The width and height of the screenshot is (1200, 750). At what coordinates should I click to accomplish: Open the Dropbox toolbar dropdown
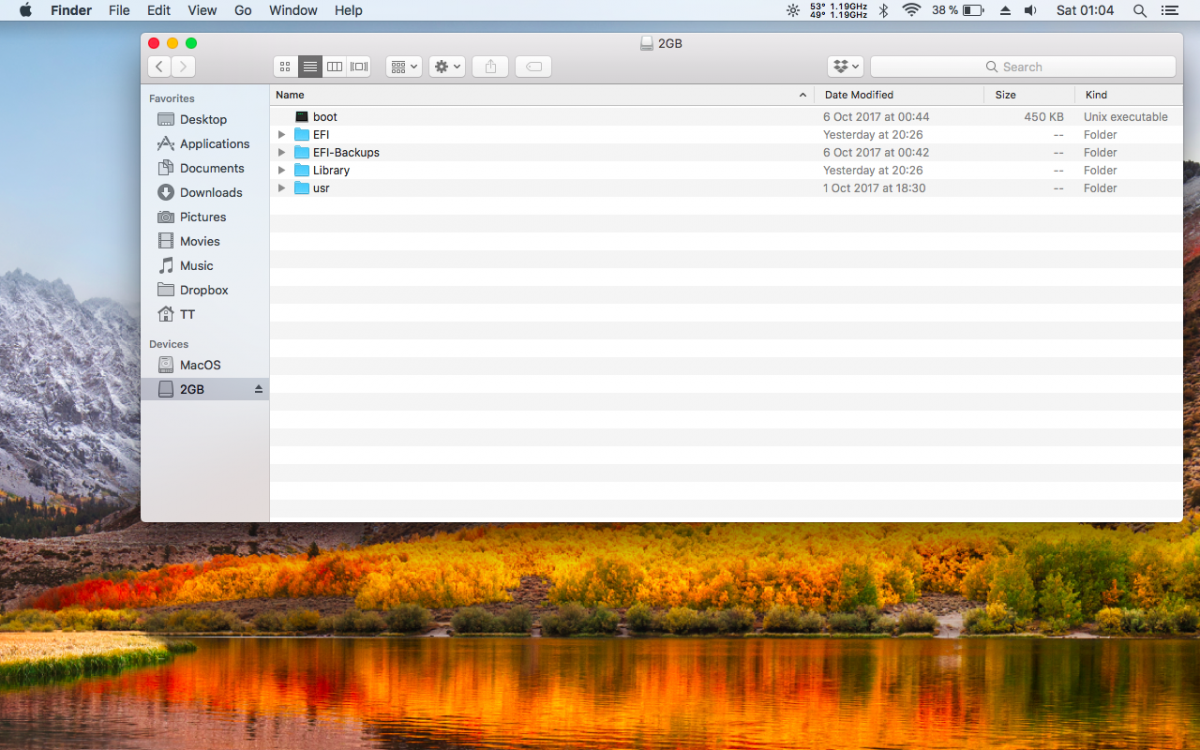click(846, 67)
